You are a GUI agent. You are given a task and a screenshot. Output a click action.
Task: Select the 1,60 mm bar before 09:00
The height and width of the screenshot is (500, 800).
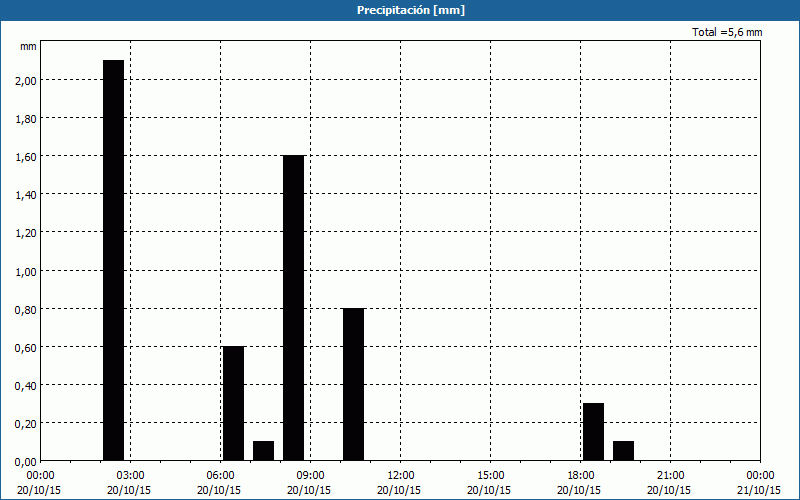point(293,308)
